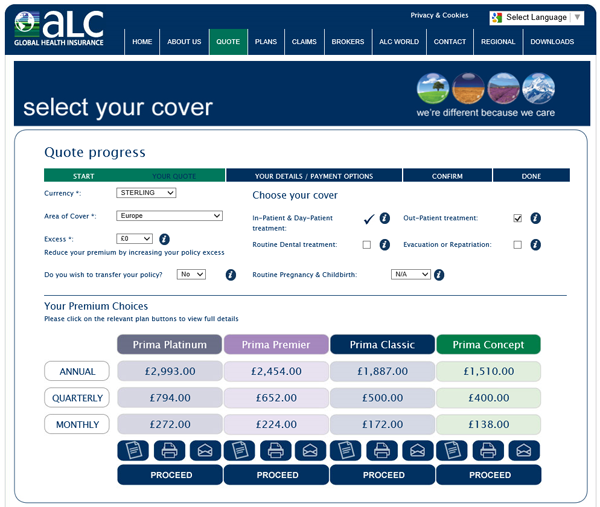Image resolution: width=600 pixels, height=507 pixels.
Task: Open policy transfer dropdown showing No
Action: (x=191, y=274)
